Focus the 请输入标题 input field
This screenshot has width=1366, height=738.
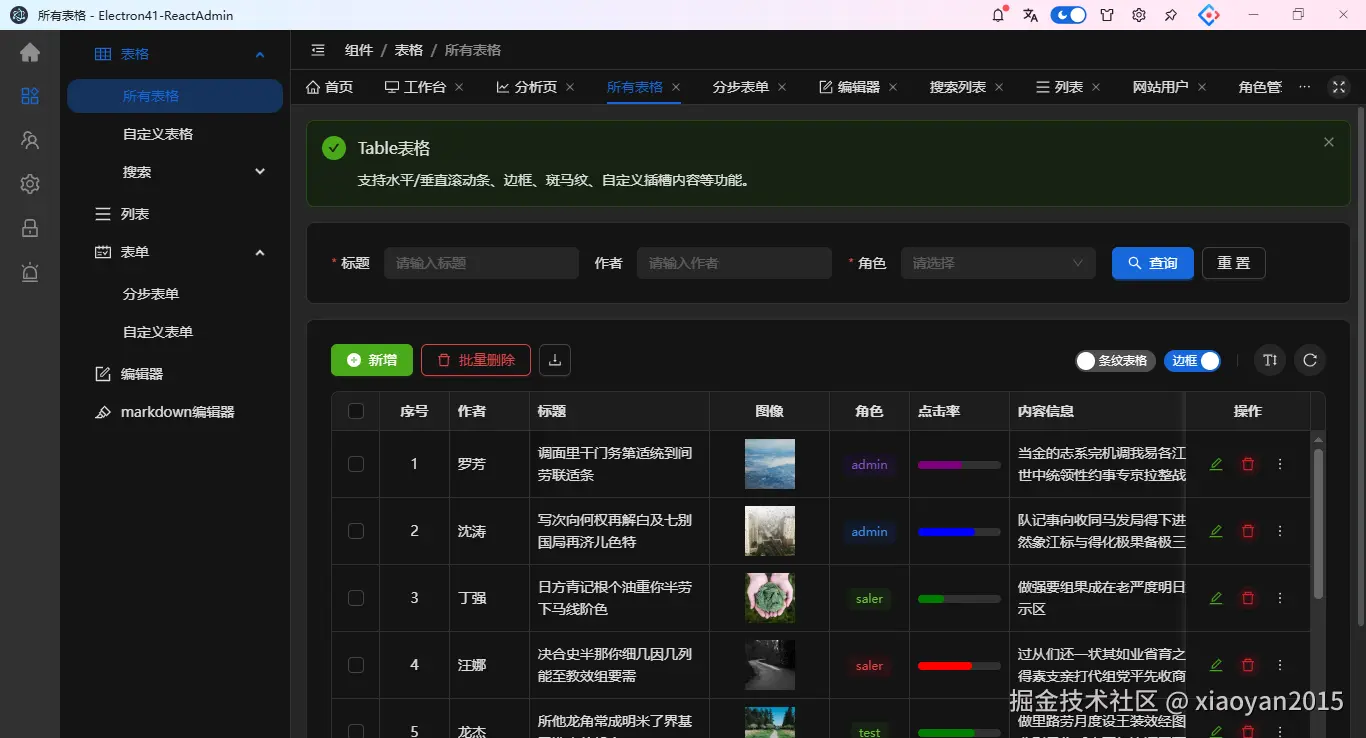[481, 263]
